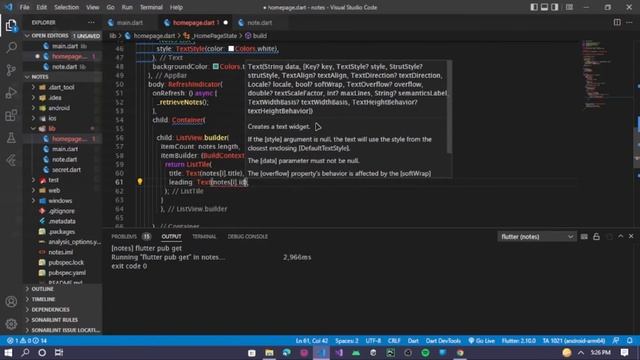Image resolution: width=640 pixels, height=360 pixels.
Task: Open Windows Start menu
Action: (x=8, y=353)
